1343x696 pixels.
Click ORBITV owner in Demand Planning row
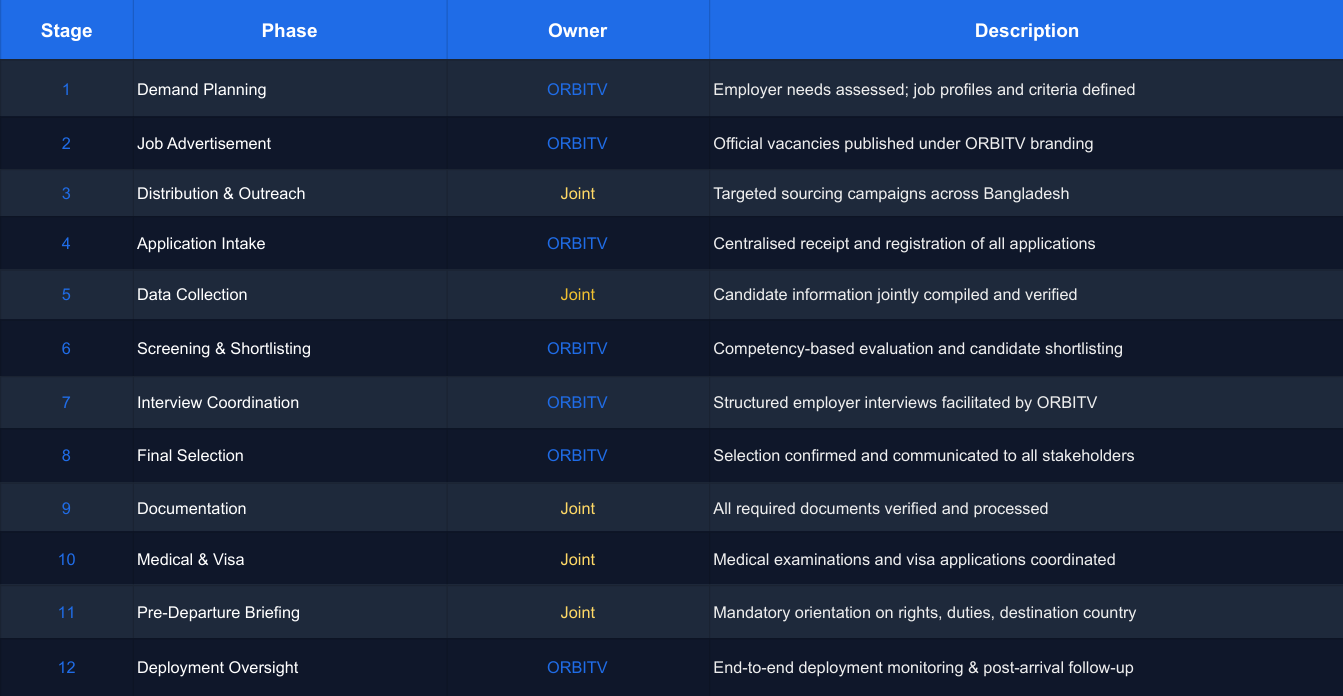pos(577,89)
